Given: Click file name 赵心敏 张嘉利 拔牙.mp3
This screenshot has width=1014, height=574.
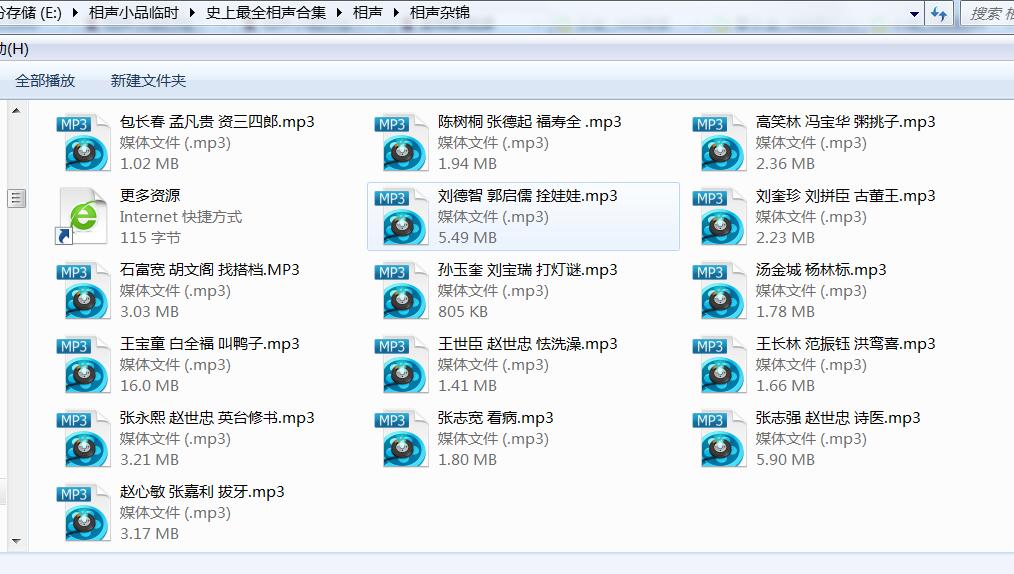Looking at the screenshot, I should tap(202, 491).
